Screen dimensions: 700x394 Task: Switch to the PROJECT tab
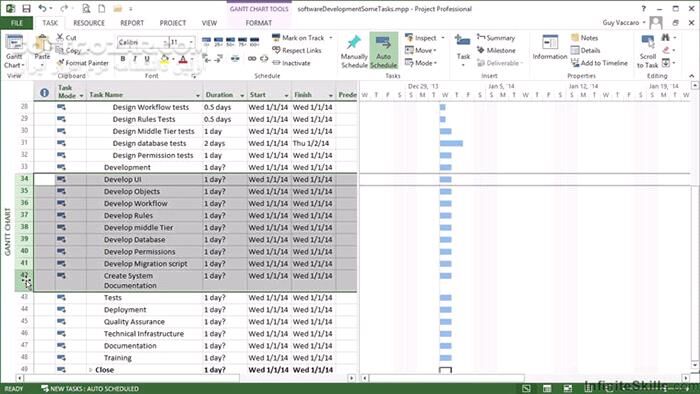coord(173,23)
